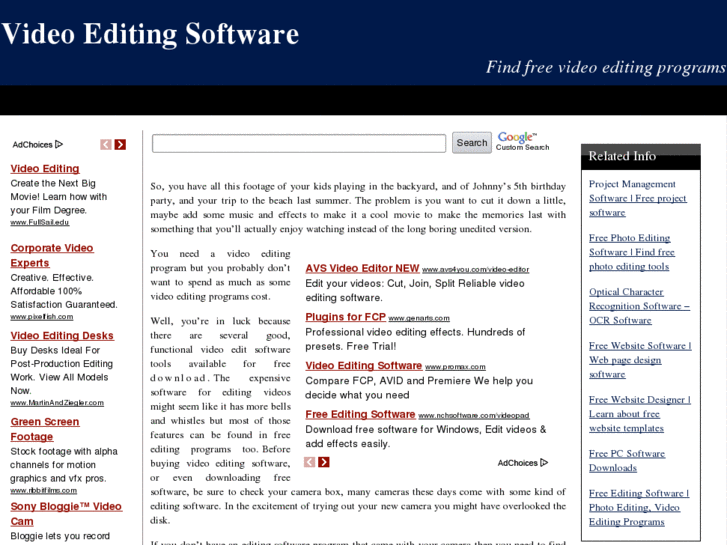
Task: Open Free Website Software related link
Action: pyautogui.click(x=640, y=359)
